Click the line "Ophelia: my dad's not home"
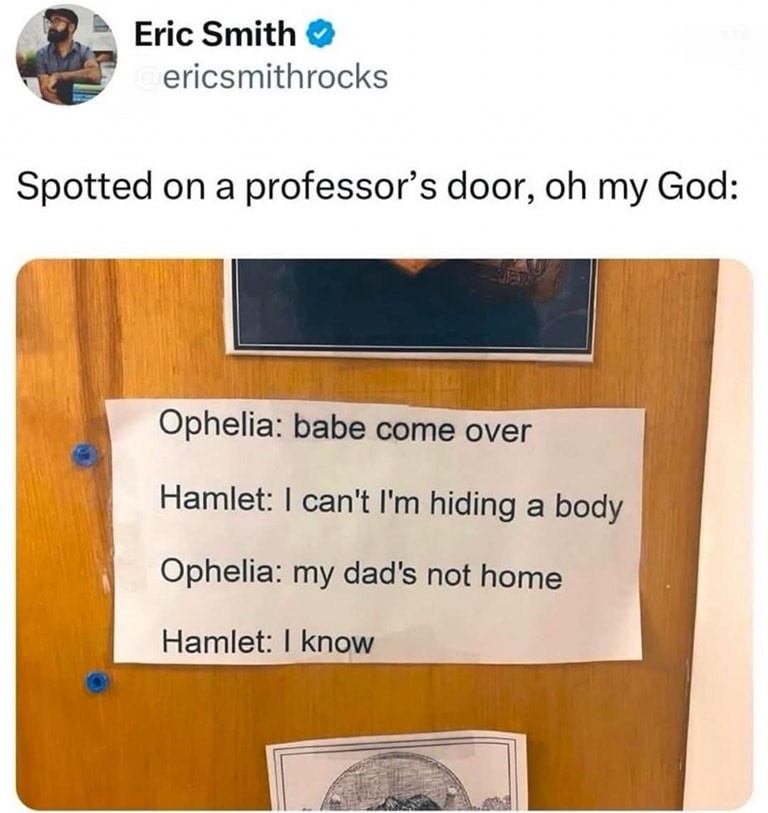Image resolution: width=768 pixels, height=813 pixels. tap(361, 574)
